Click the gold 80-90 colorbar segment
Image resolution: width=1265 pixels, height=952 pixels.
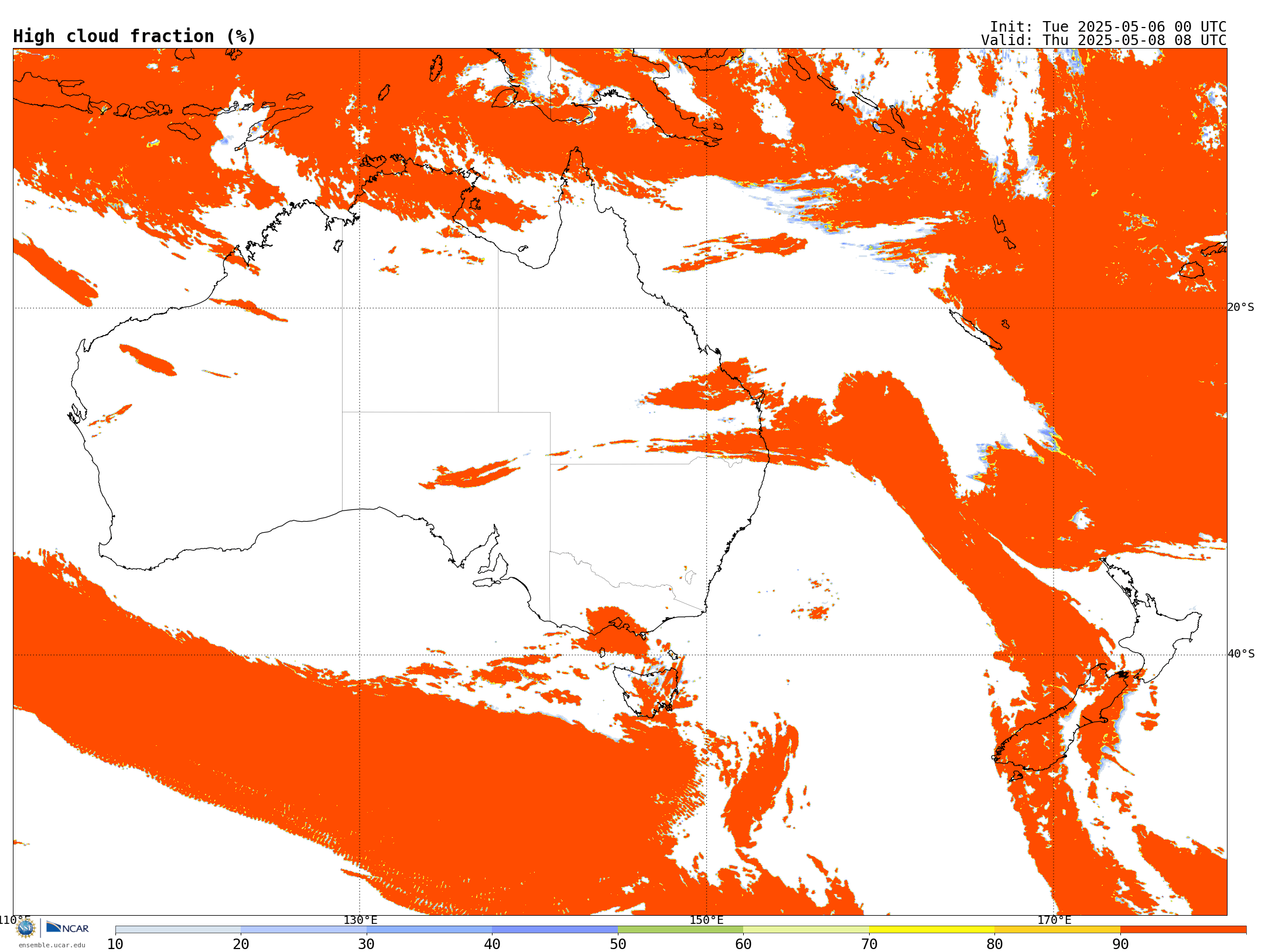click(x=1057, y=930)
